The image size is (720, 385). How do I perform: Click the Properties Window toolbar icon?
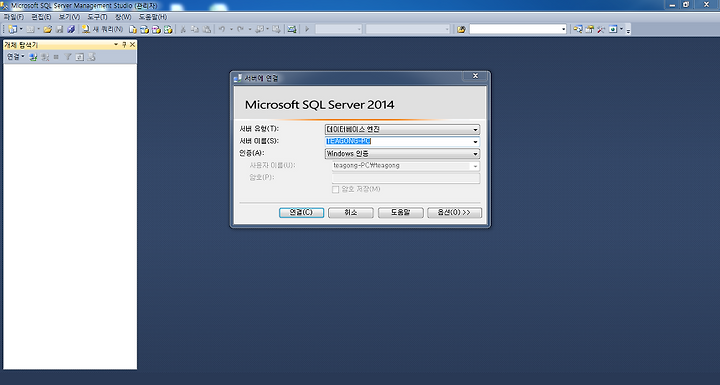590,29
